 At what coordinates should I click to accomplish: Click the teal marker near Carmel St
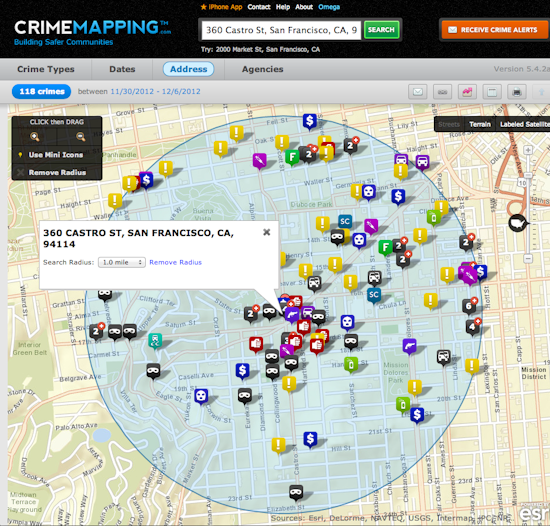click(155, 340)
